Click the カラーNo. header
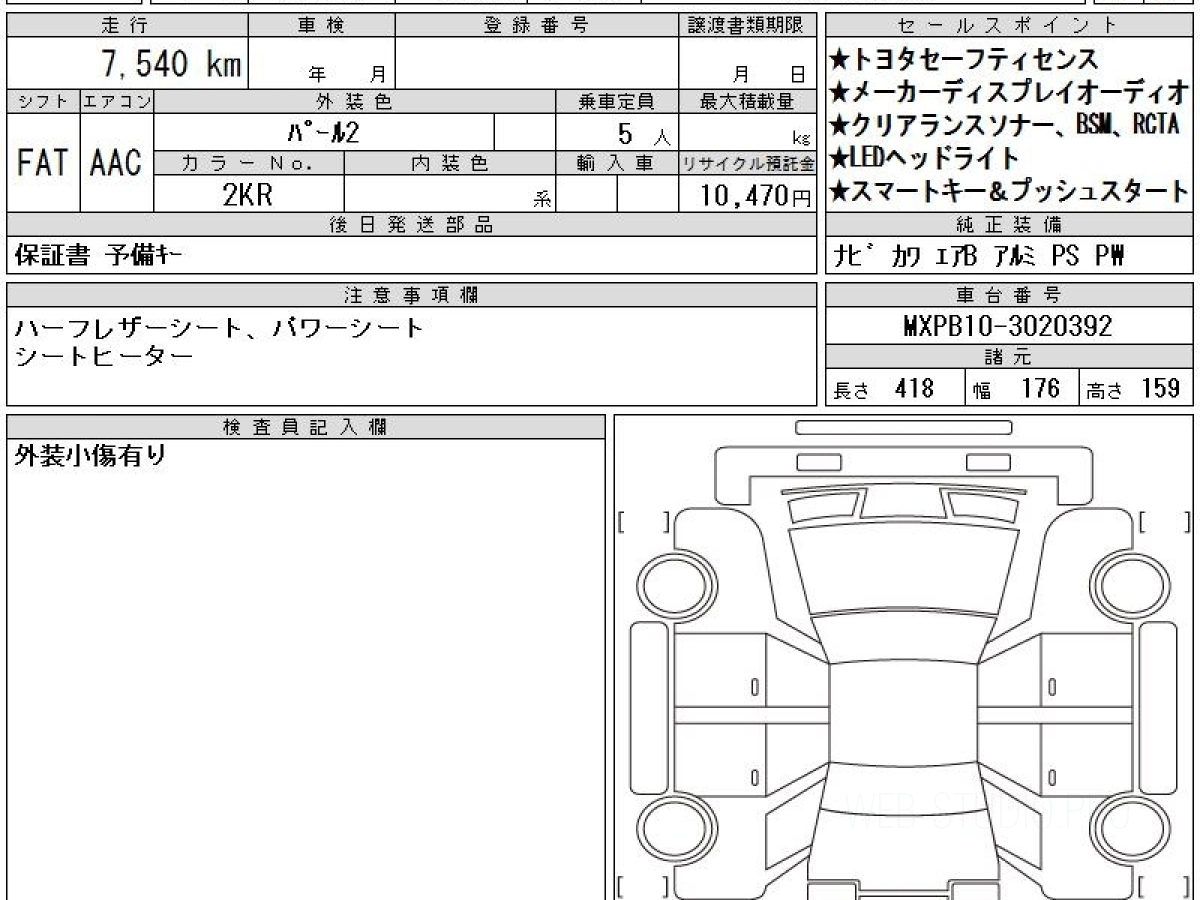 pyautogui.click(x=249, y=163)
